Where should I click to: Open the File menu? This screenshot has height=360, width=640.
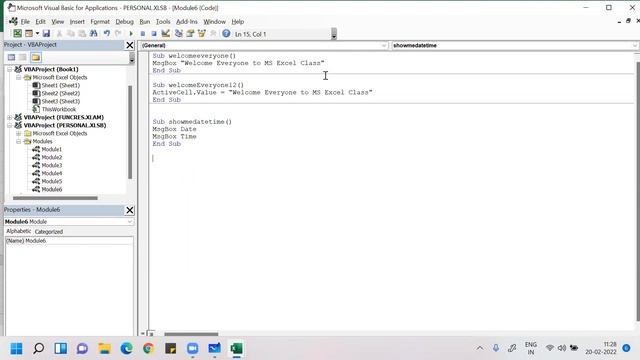(25, 22)
